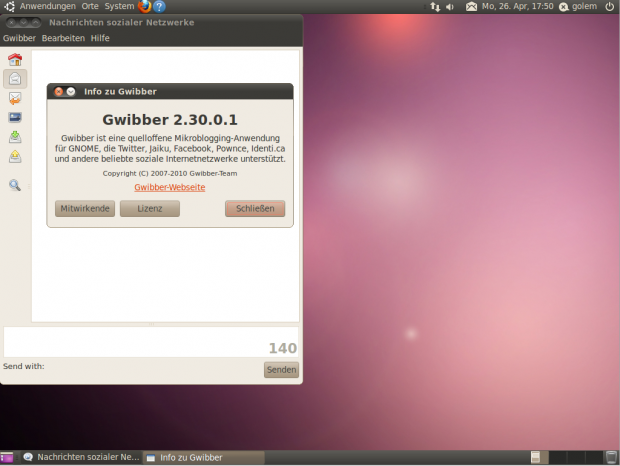Click the date and time clock

click(518, 6)
